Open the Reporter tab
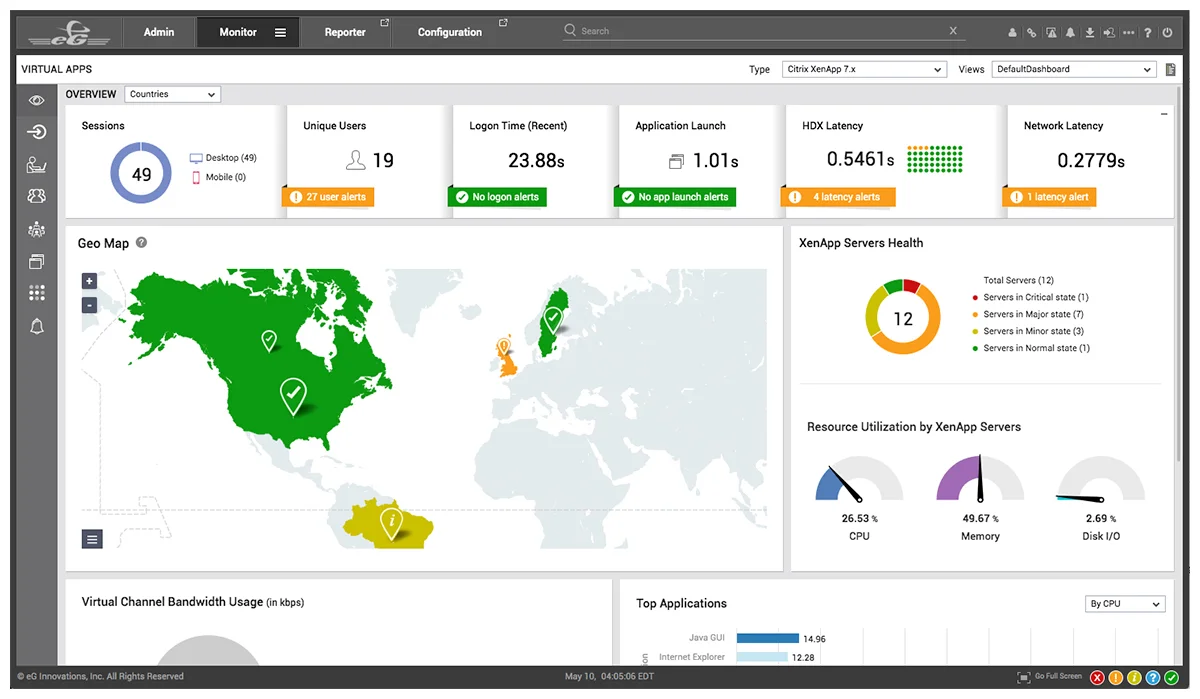The width and height of the screenshot is (1200, 699). (345, 32)
